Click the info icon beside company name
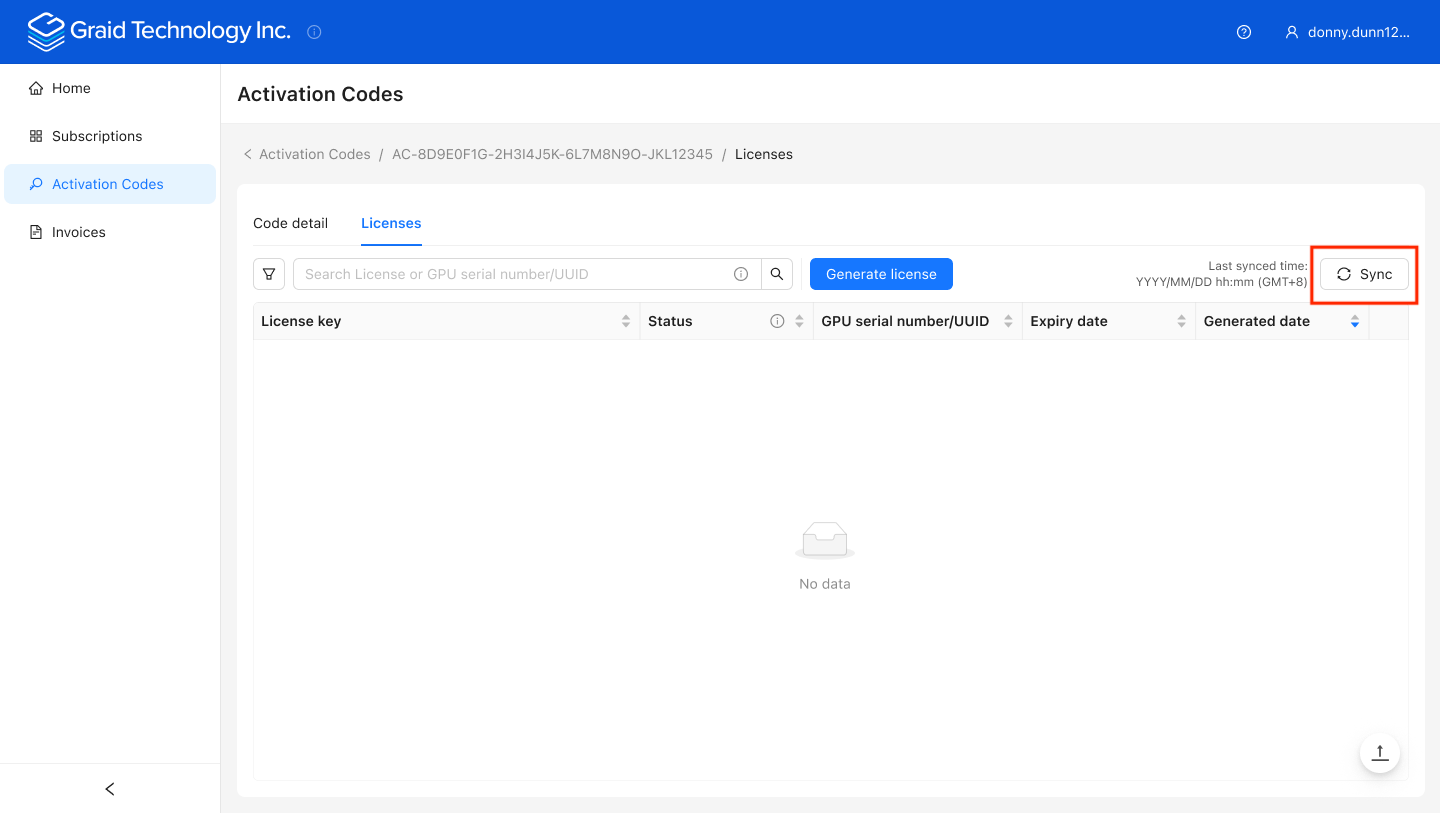 (314, 32)
